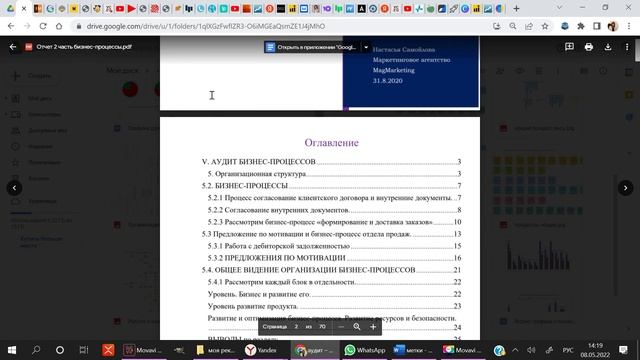This screenshot has height=360, width=640.
Task: Print the PDF document
Action: pyautogui.click(x=589, y=47)
